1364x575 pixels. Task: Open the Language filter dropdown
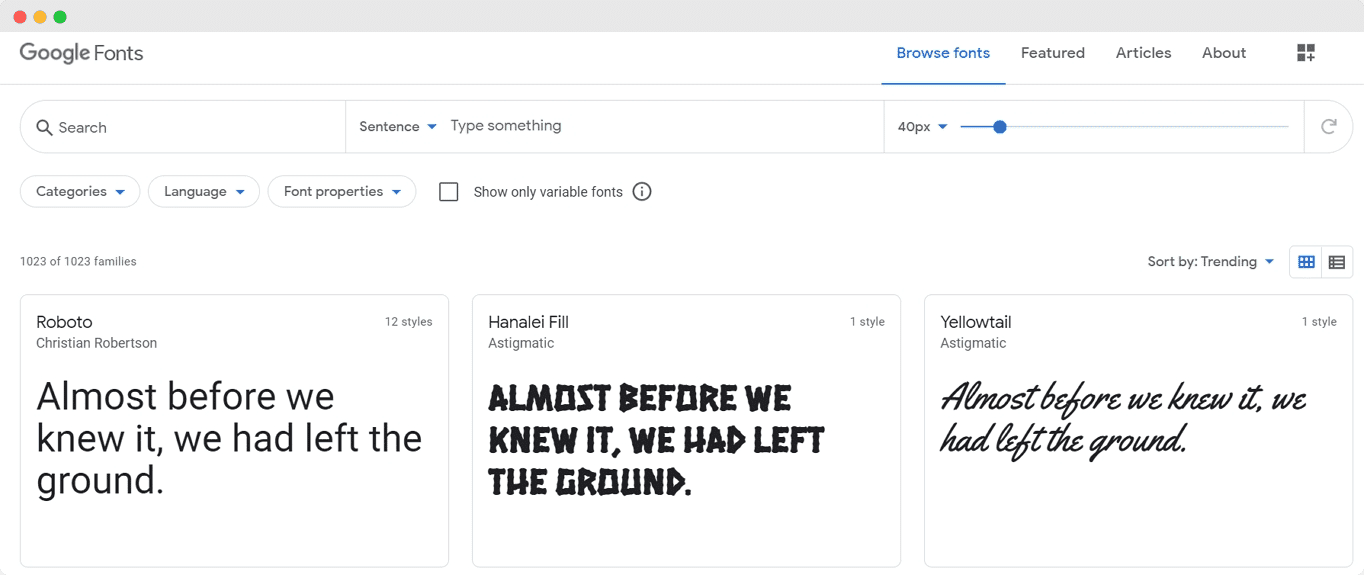pyautogui.click(x=204, y=191)
